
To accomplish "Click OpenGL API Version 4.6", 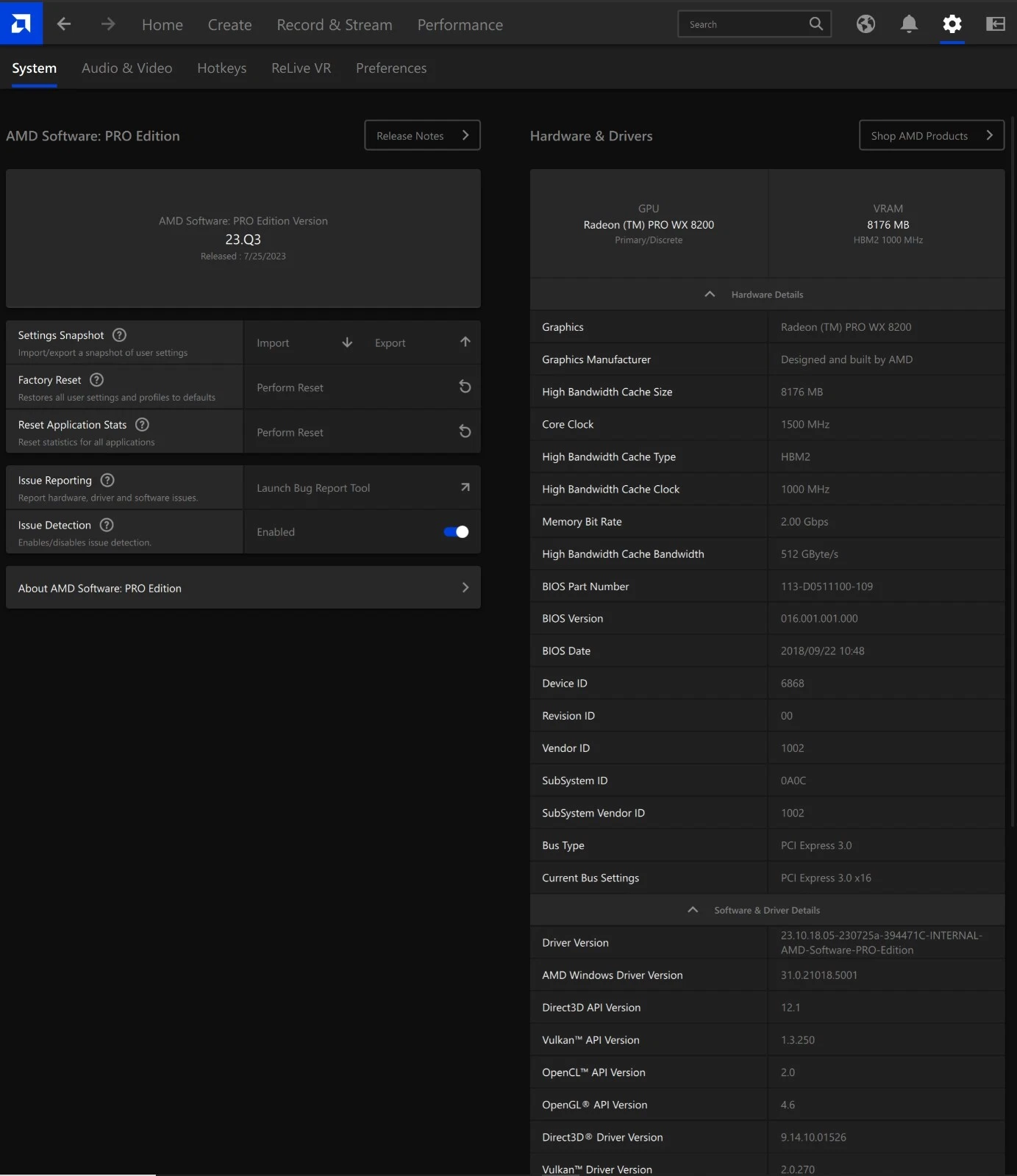I will tap(788, 1105).
